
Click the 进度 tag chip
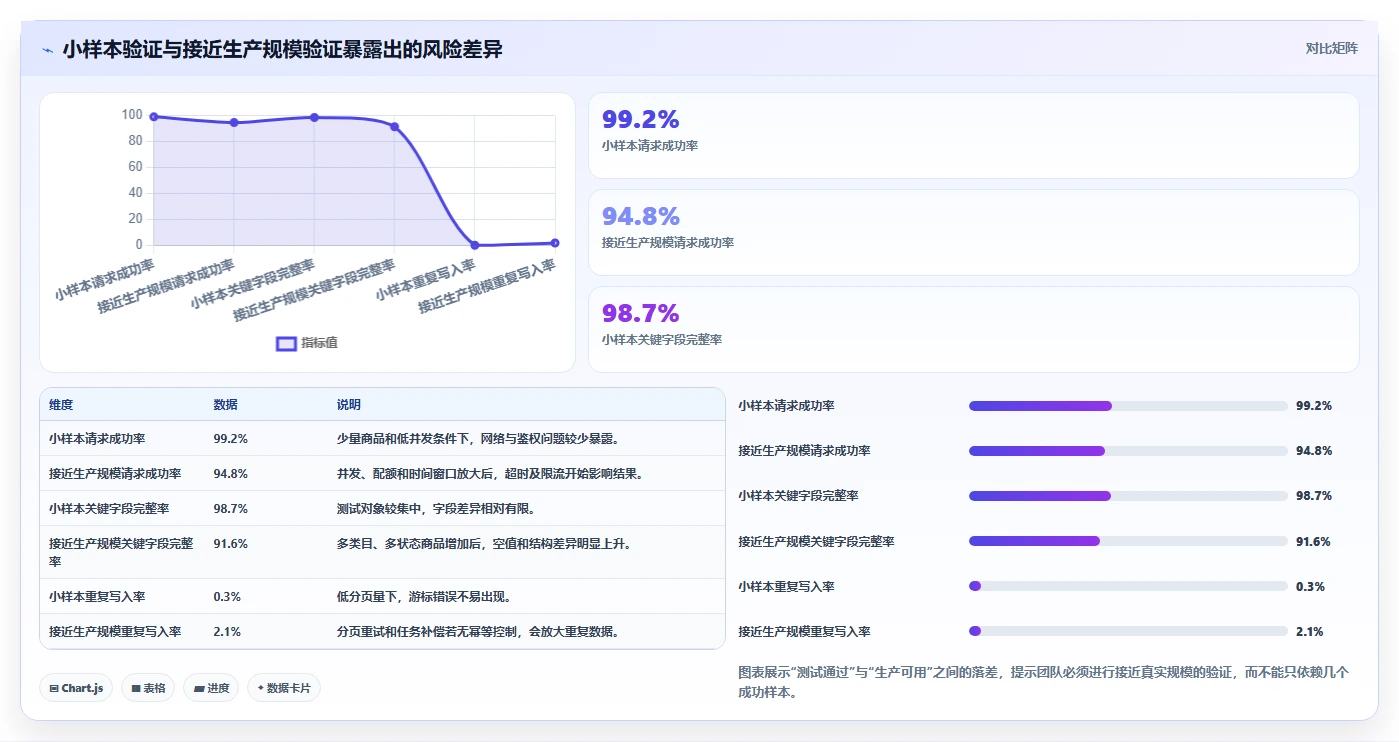tap(211, 688)
